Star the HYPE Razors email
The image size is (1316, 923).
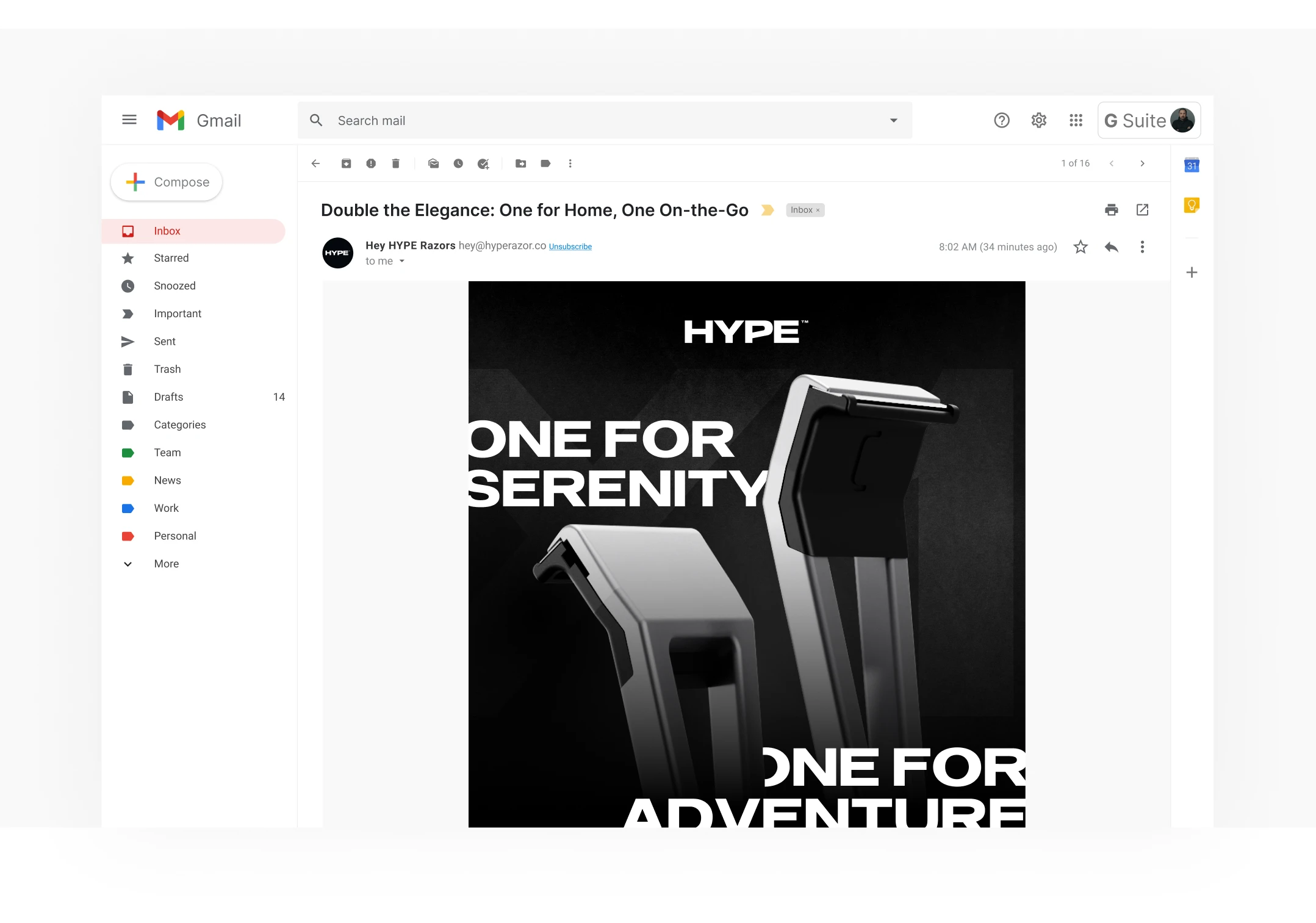(1080, 247)
